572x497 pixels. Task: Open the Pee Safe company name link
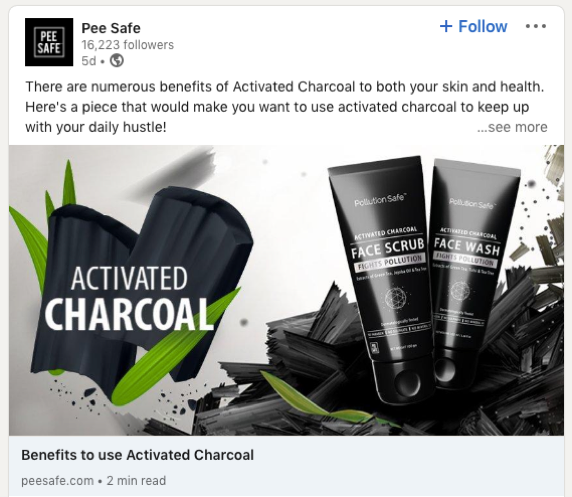tap(111, 28)
